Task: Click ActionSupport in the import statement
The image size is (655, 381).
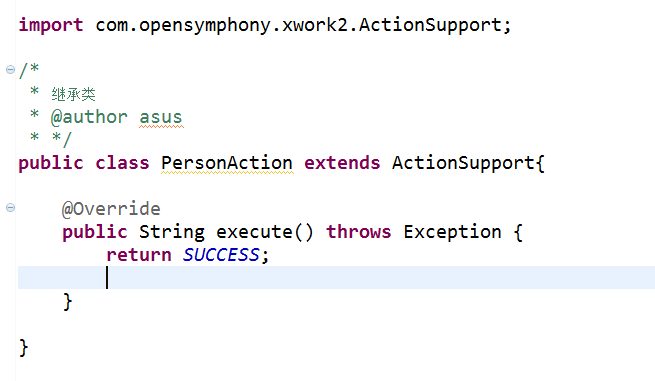Action: coord(430,25)
